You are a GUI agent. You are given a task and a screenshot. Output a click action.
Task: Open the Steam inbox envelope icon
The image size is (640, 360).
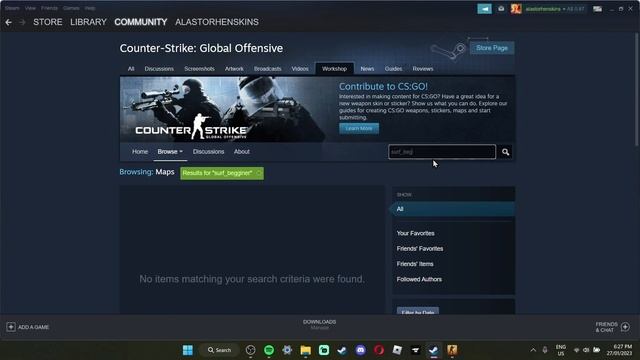coord(501,9)
